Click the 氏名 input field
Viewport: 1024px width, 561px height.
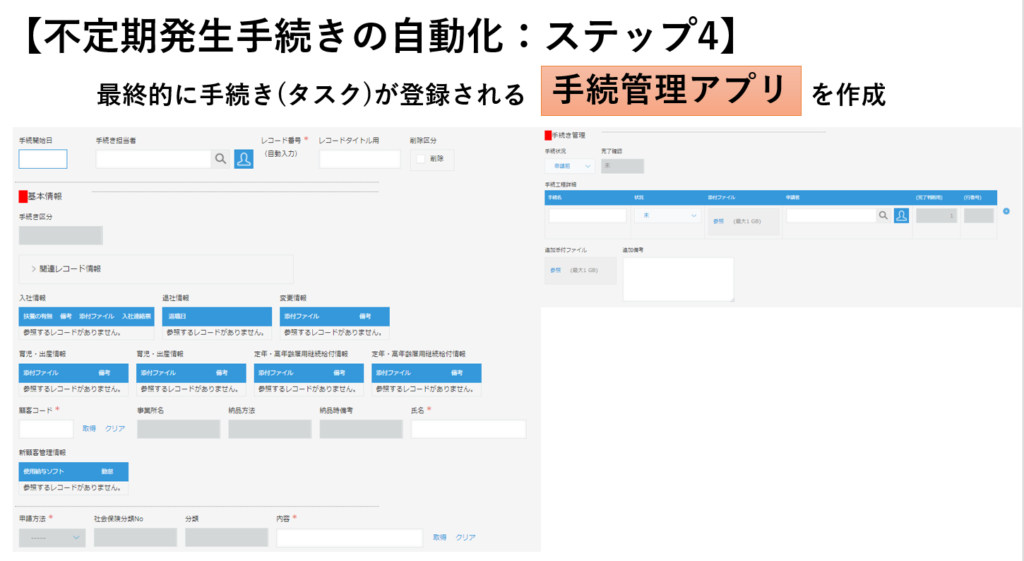pos(468,428)
